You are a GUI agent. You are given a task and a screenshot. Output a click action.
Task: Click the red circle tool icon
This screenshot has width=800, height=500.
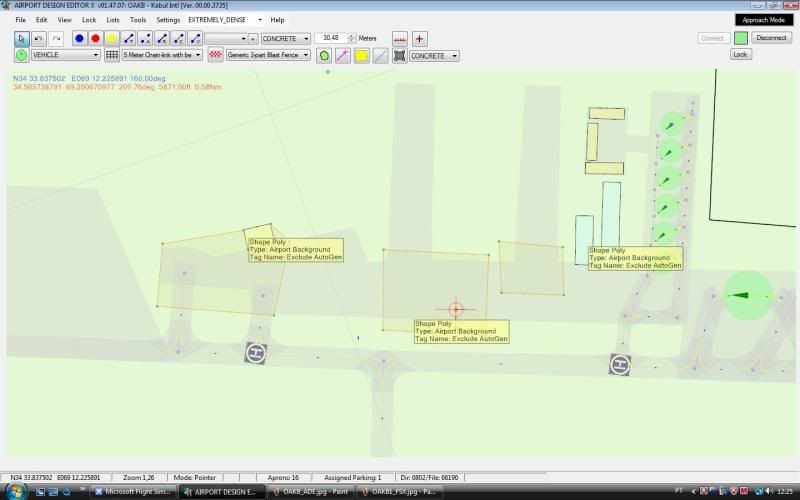[95, 38]
